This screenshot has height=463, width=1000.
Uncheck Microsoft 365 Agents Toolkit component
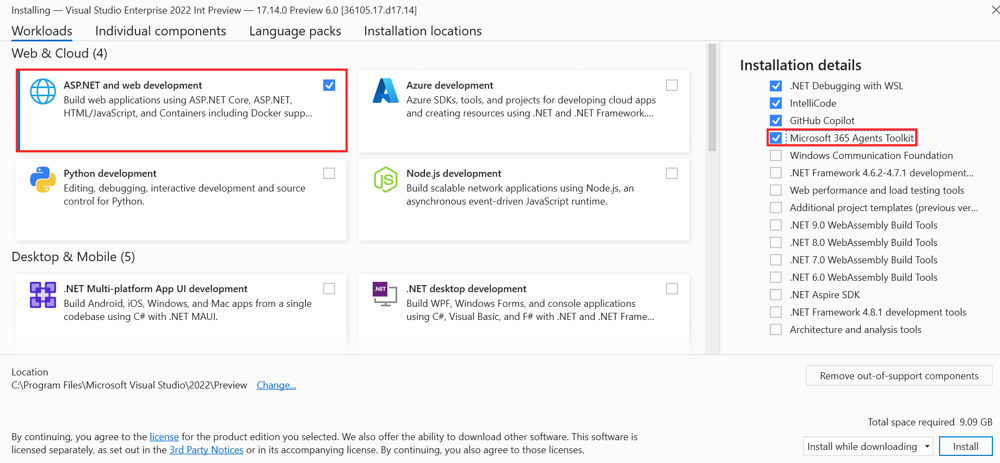776,138
